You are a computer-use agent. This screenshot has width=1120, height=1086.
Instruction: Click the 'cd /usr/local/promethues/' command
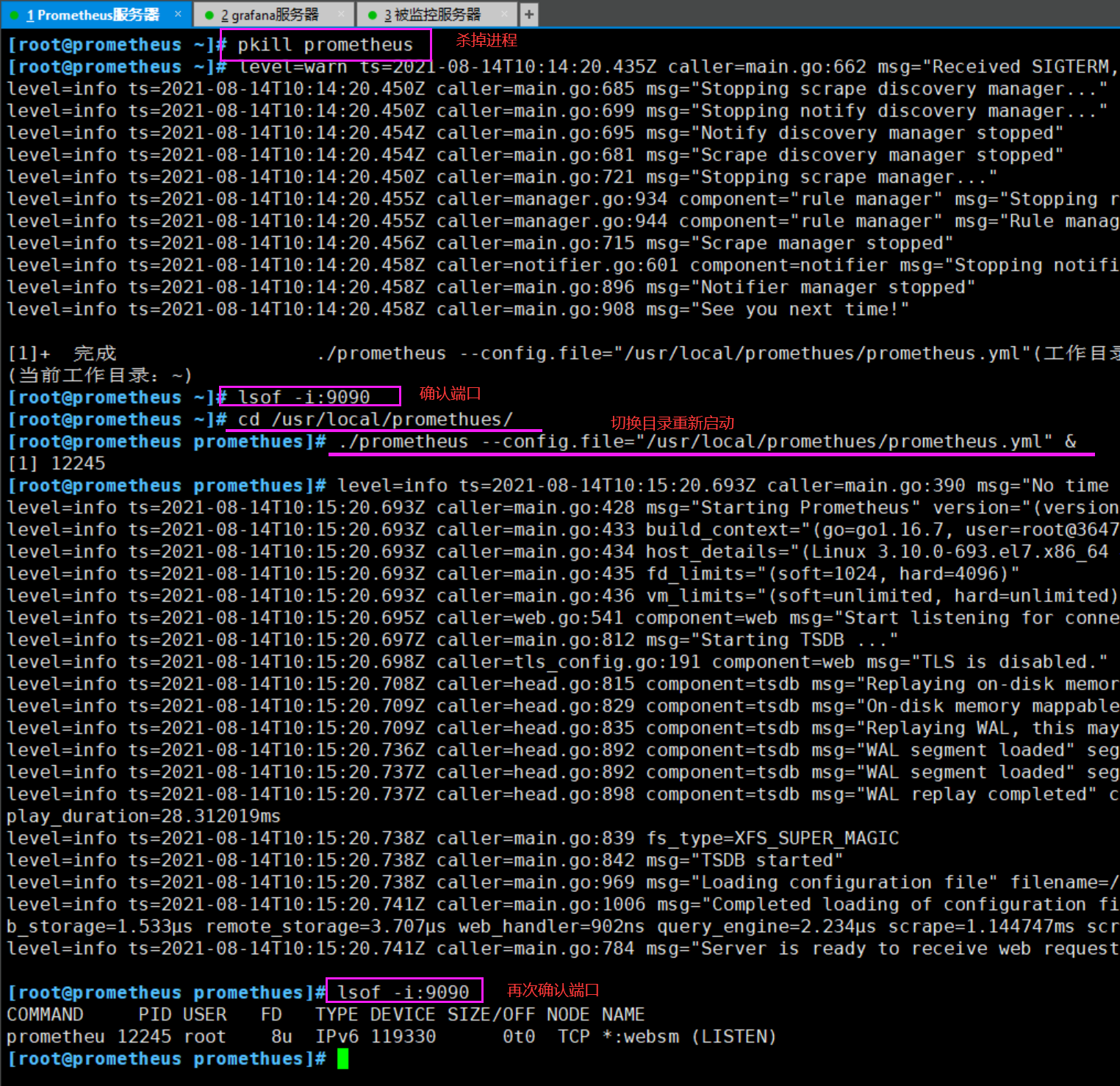pos(375,420)
